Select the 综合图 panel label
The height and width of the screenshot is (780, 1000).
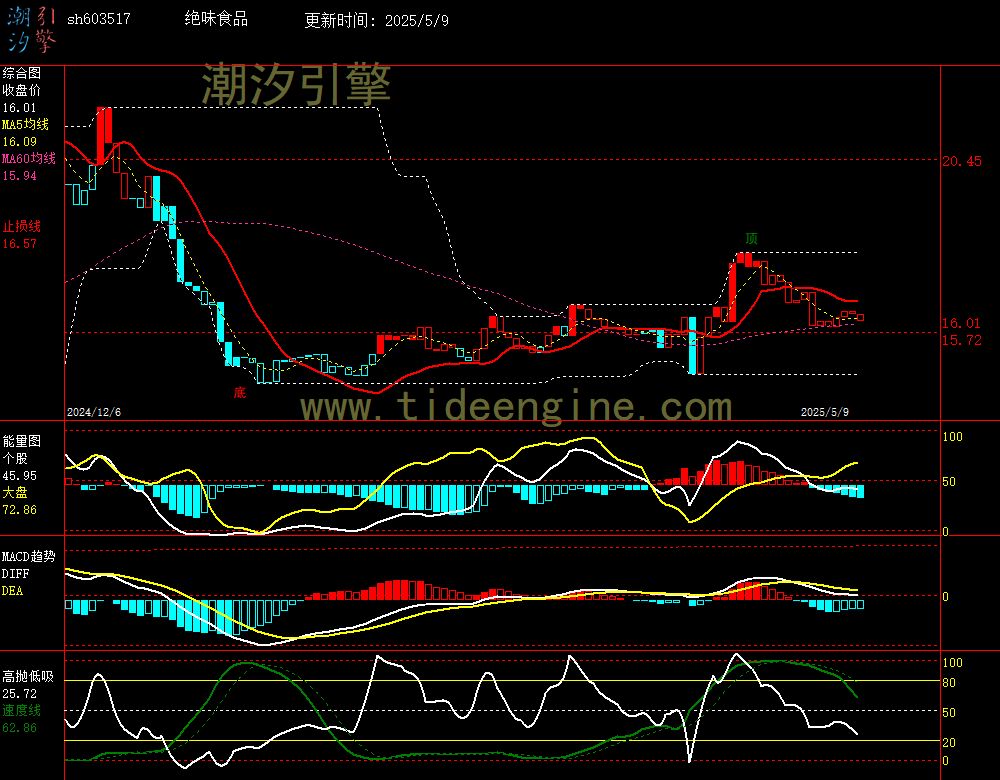(x=22, y=73)
